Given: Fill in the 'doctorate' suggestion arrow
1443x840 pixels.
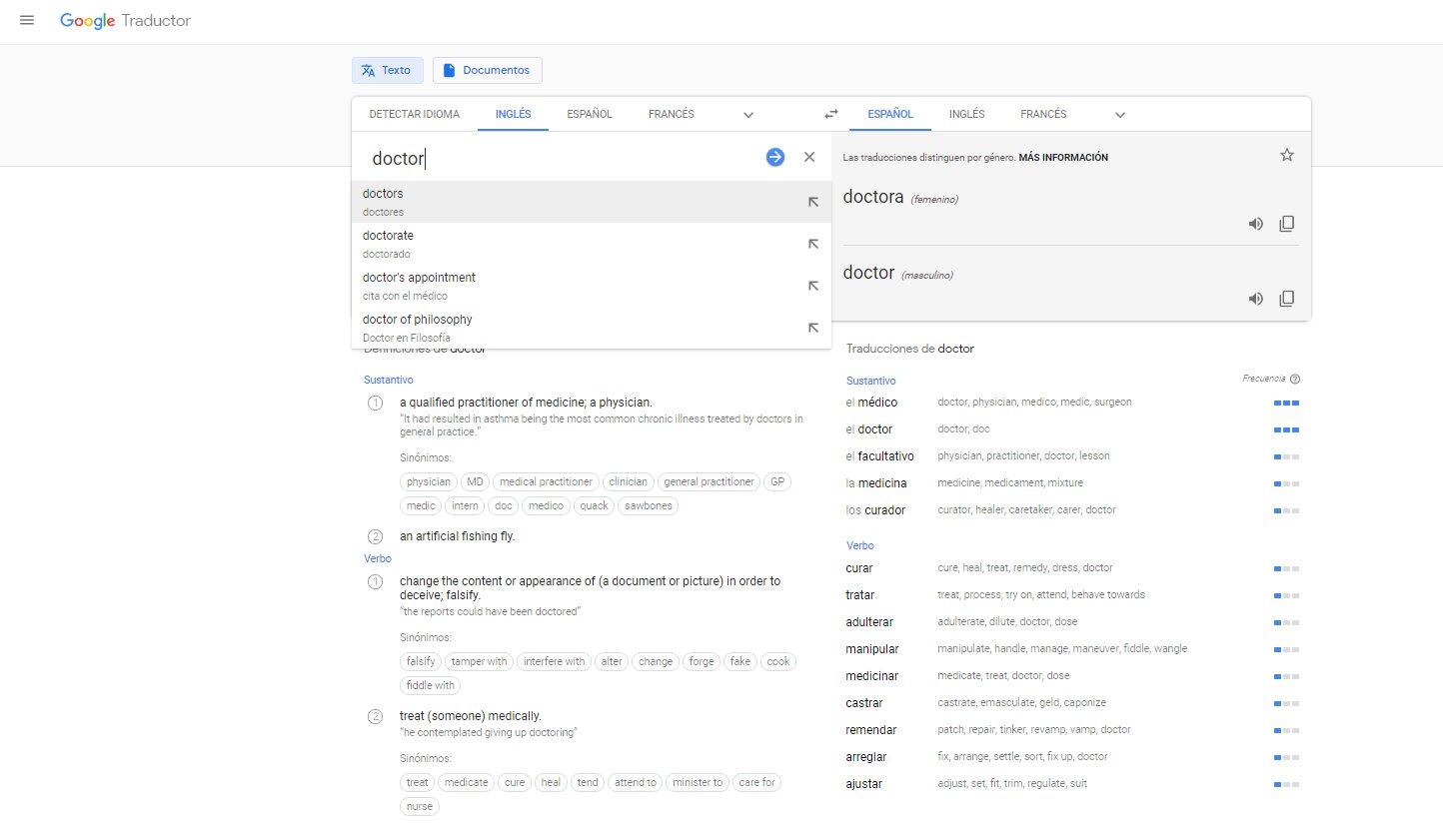Looking at the screenshot, I should (813, 244).
